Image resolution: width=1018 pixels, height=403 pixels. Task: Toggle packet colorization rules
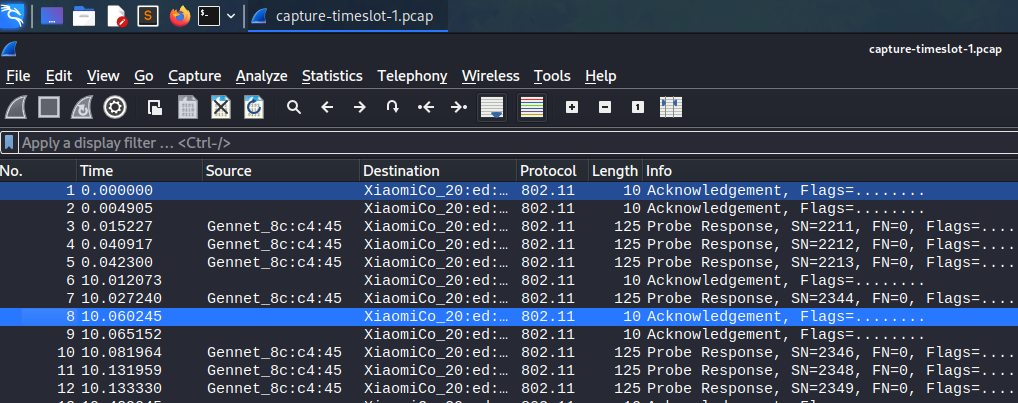click(532, 107)
